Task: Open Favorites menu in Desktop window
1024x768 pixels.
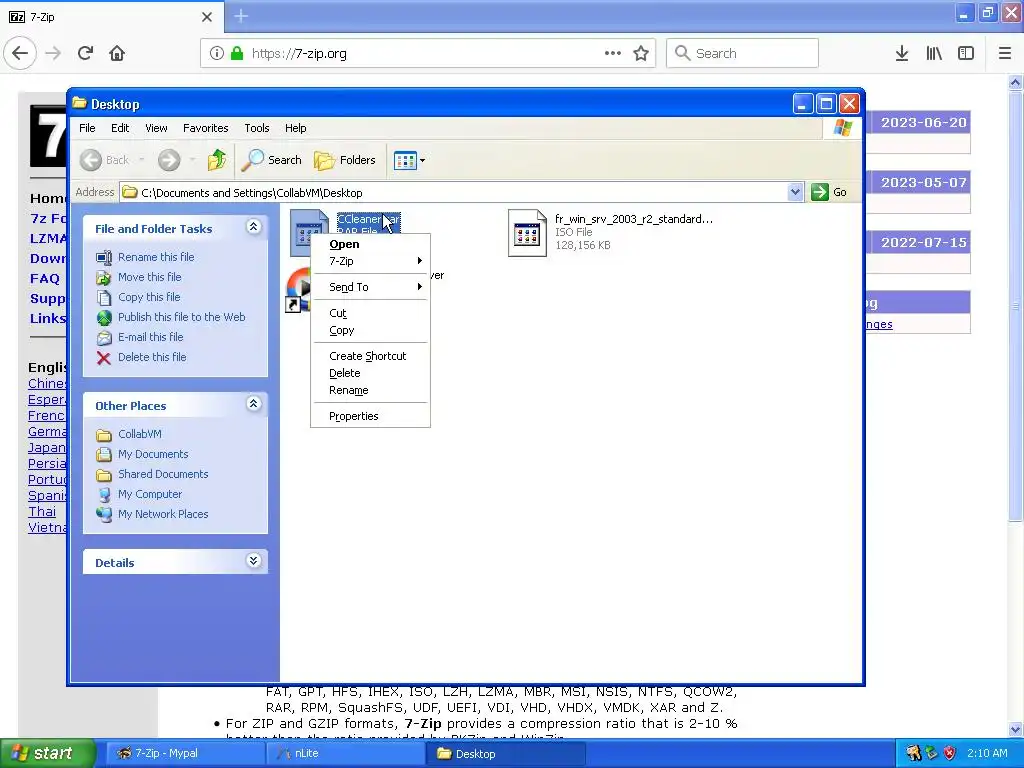Action: pos(205,128)
